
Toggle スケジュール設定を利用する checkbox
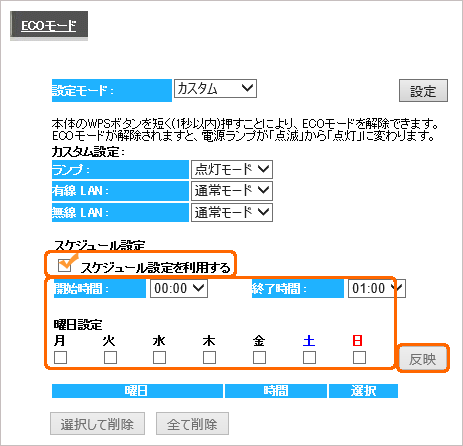(x=64, y=265)
